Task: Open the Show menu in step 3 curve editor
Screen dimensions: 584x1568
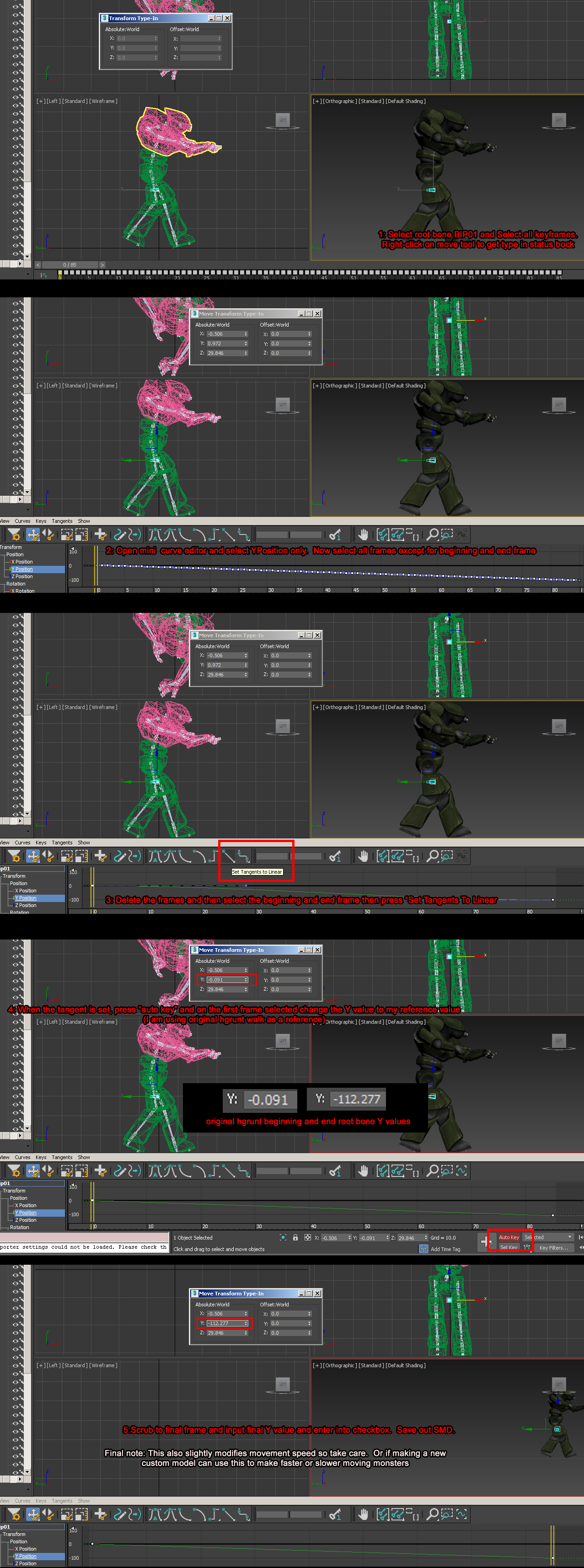Action: coord(84,843)
